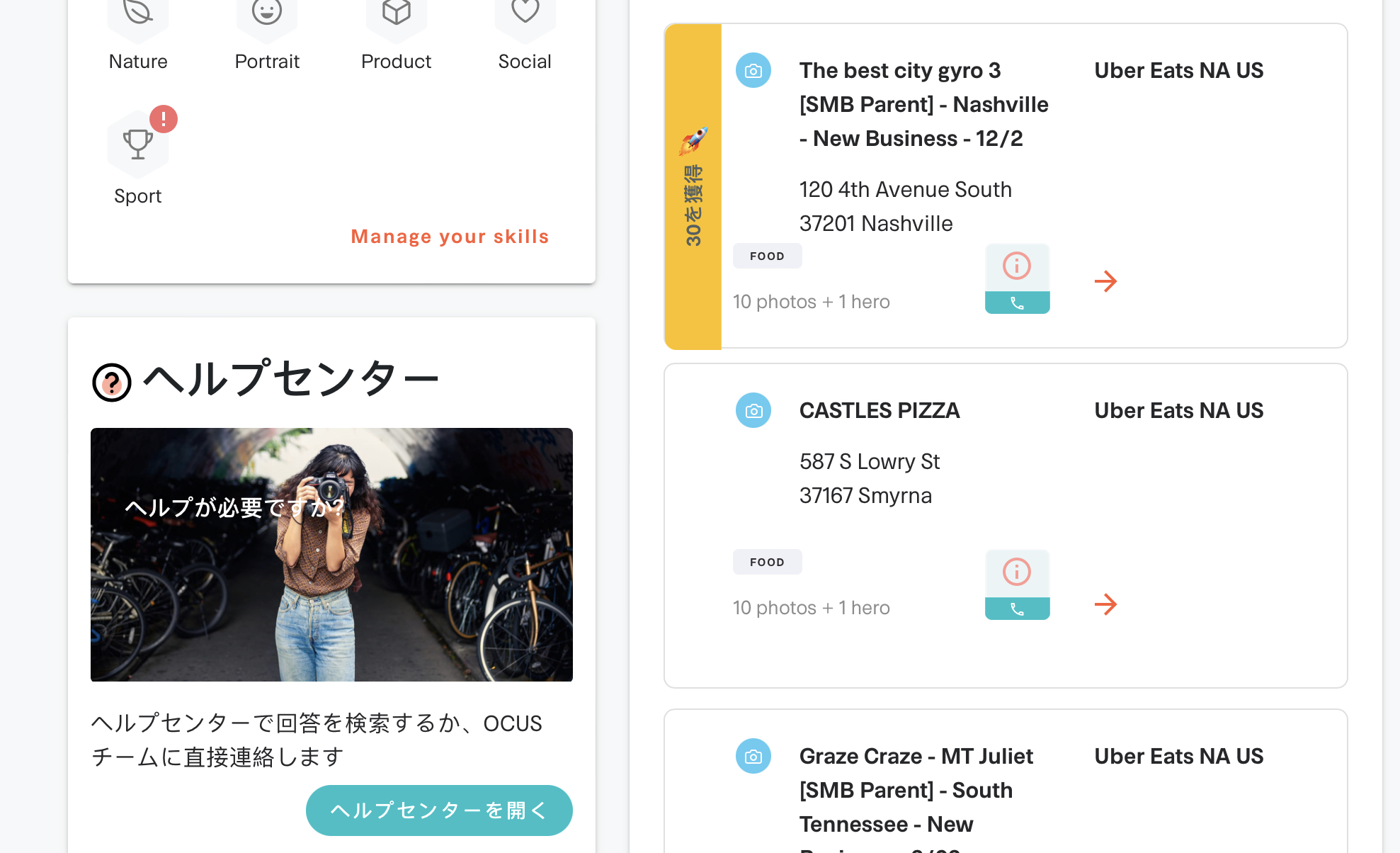The height and width of the screenshot is (853, 1400).
Task: Click camera icon for The best city gyro 3
Action: click(753, 71)
